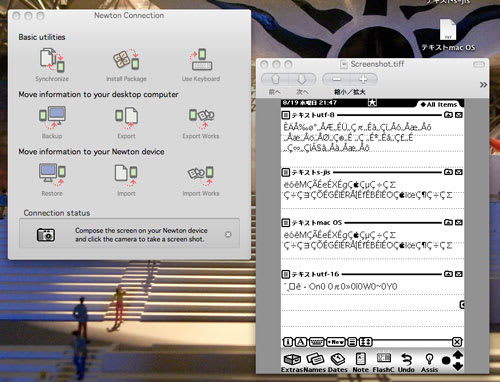This screenshot has width=500, height=382.
Task: Click filing icon on テキストutf-8 note
Action: coord(448,115)
